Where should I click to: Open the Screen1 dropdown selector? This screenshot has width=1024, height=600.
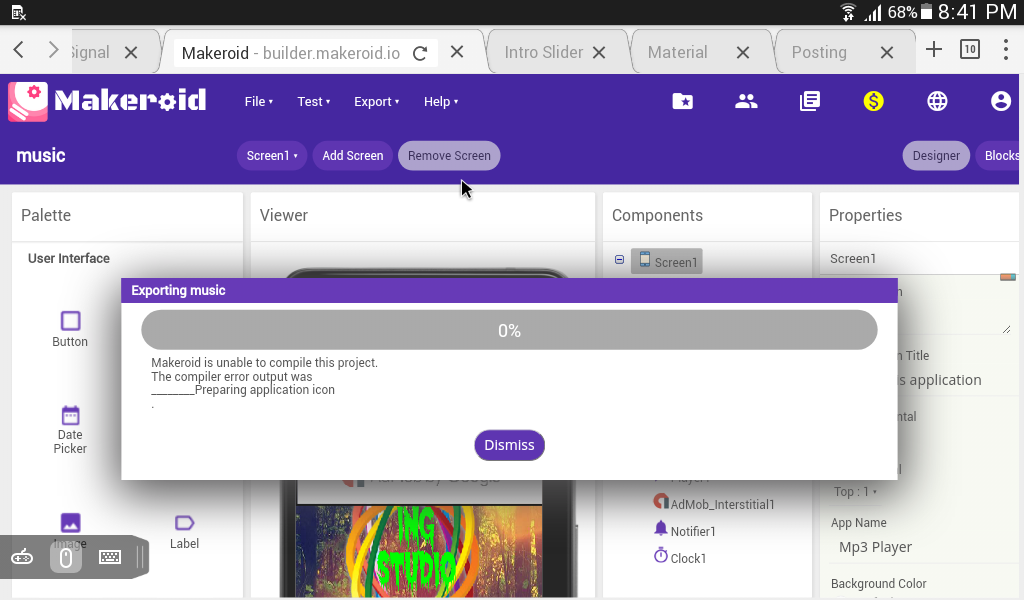(x=272, y=156)
